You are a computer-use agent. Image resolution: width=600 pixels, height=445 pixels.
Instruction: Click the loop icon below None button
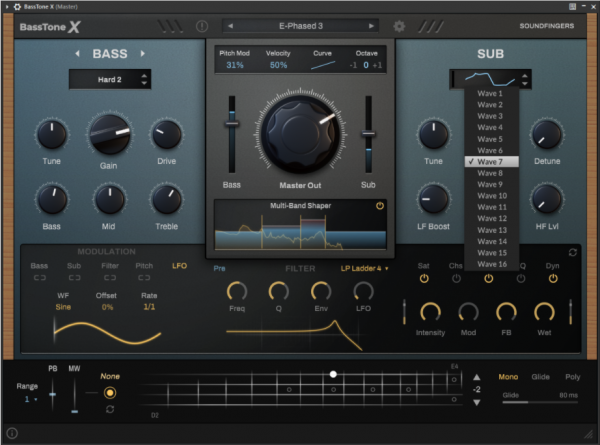[x=110, y=409]
